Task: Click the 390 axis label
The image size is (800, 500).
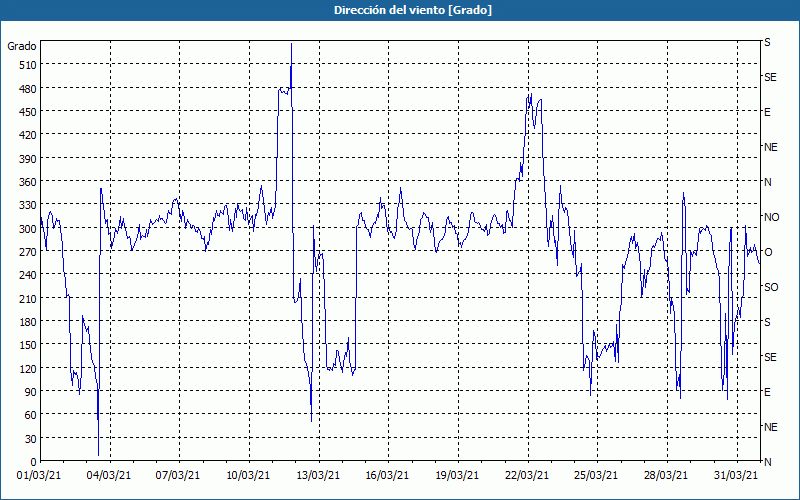Action: point(27,159)
